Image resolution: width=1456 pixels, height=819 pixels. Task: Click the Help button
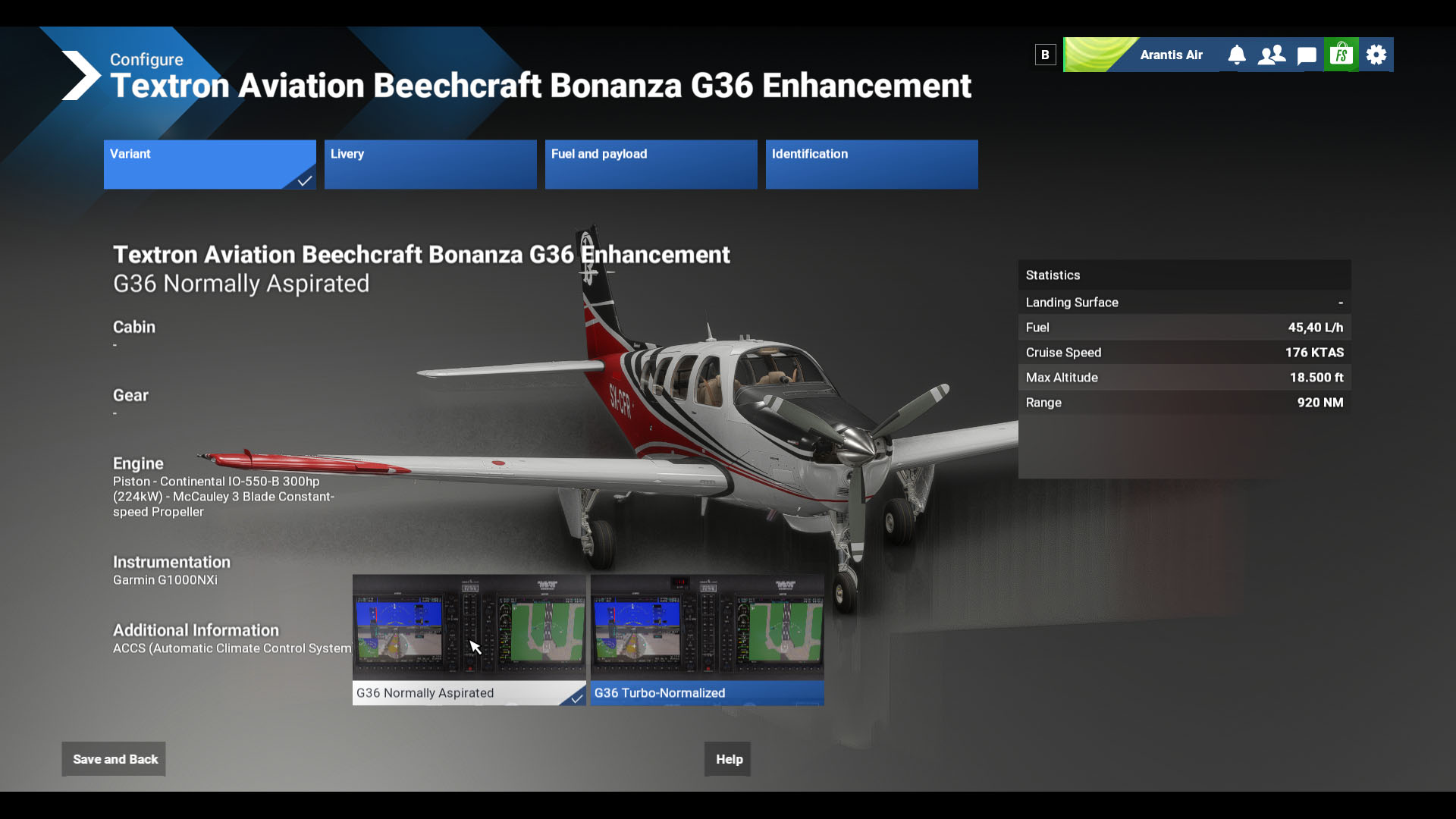coord(728,759)
